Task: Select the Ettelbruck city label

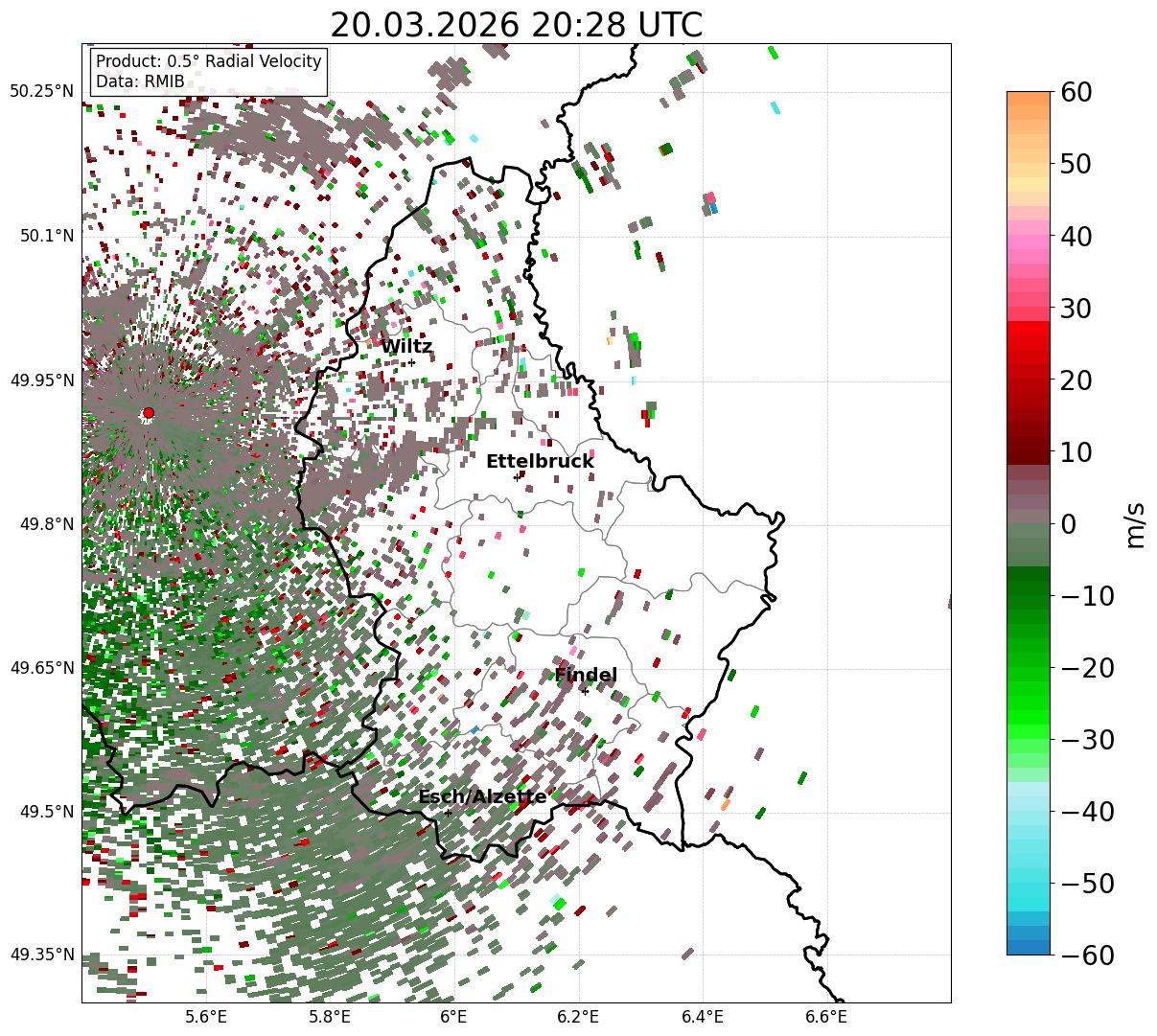Action: (x=540, y=462)
